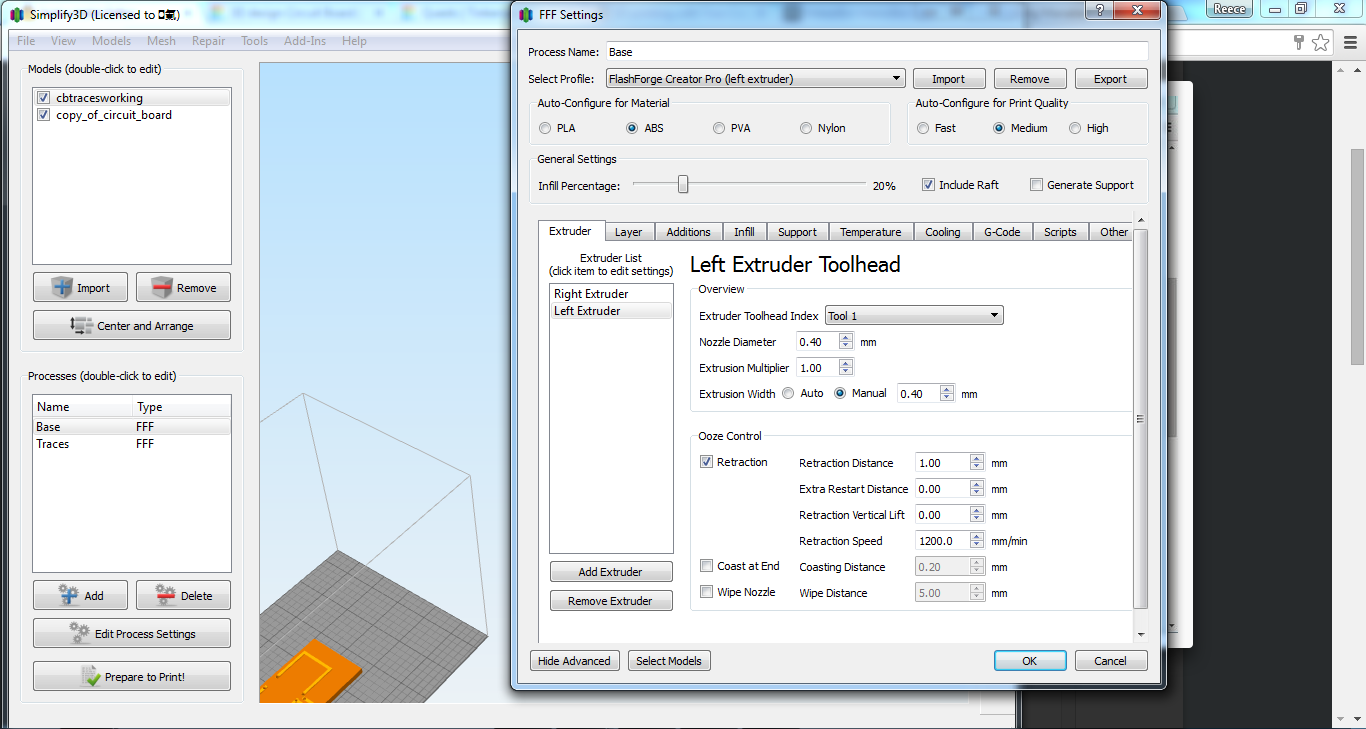Select Fast print quality
This screenshot has height=729, width=1366.
click(x=923, y=128)
